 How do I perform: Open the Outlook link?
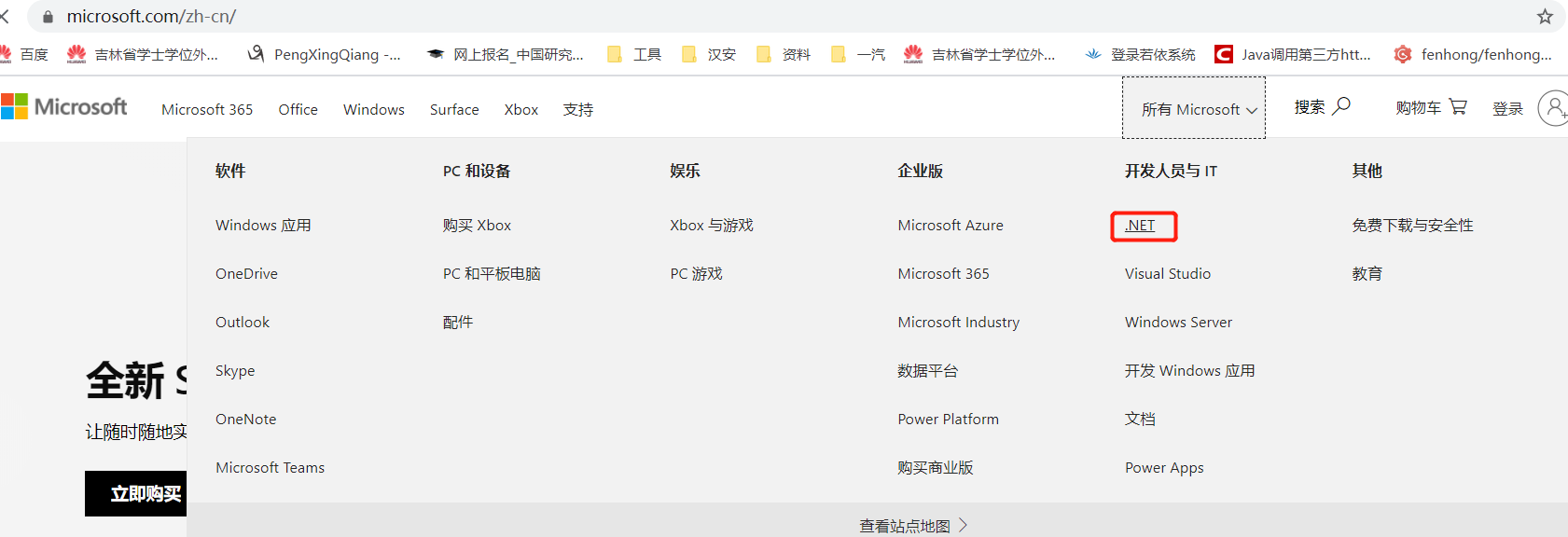click(x=243, y=323)
